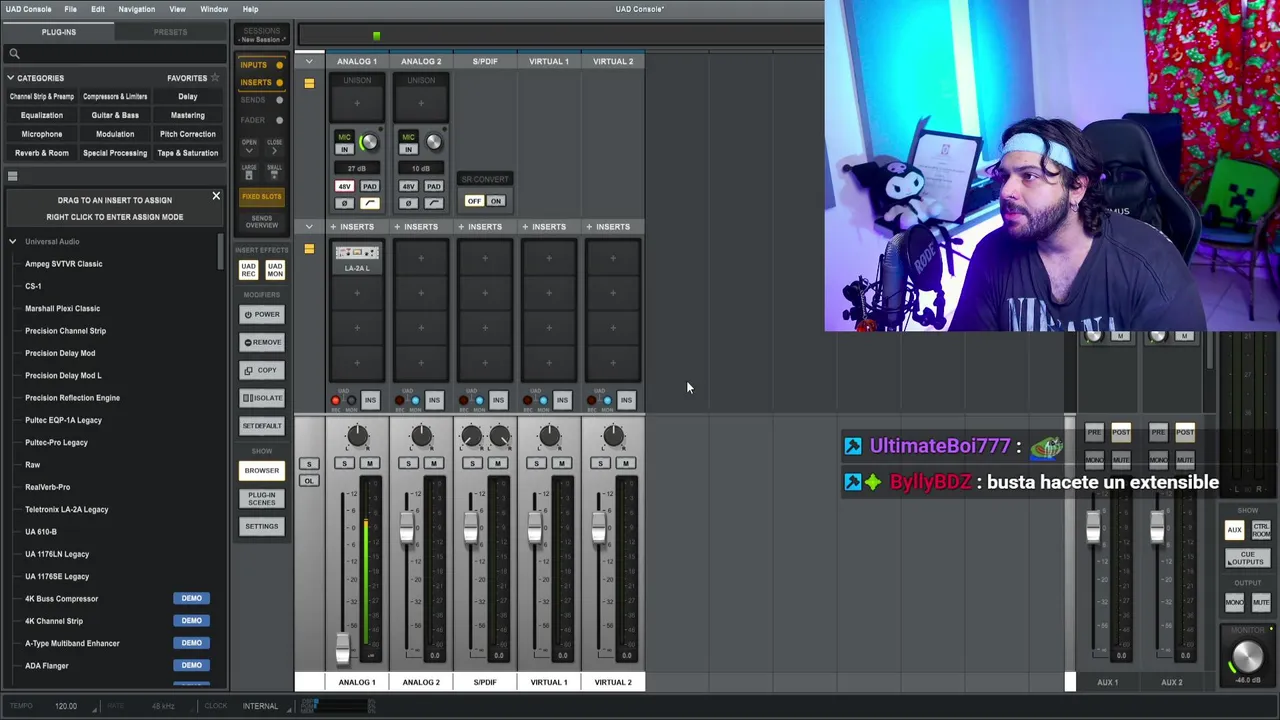Click the search magnifier icon in browser
The image size is (1280, 720).
tap(14, 54)
